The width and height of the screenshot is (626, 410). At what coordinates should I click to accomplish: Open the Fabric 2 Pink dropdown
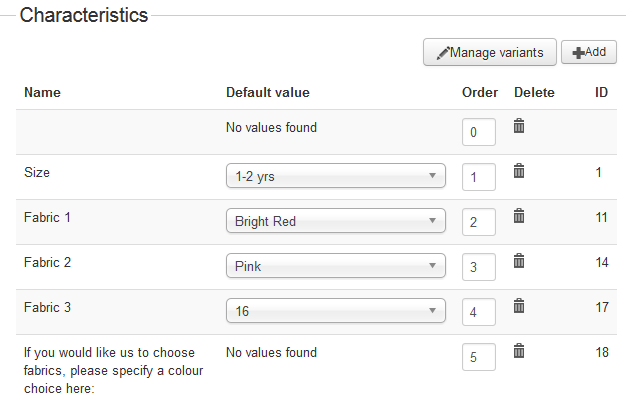[x=336, y=266]
